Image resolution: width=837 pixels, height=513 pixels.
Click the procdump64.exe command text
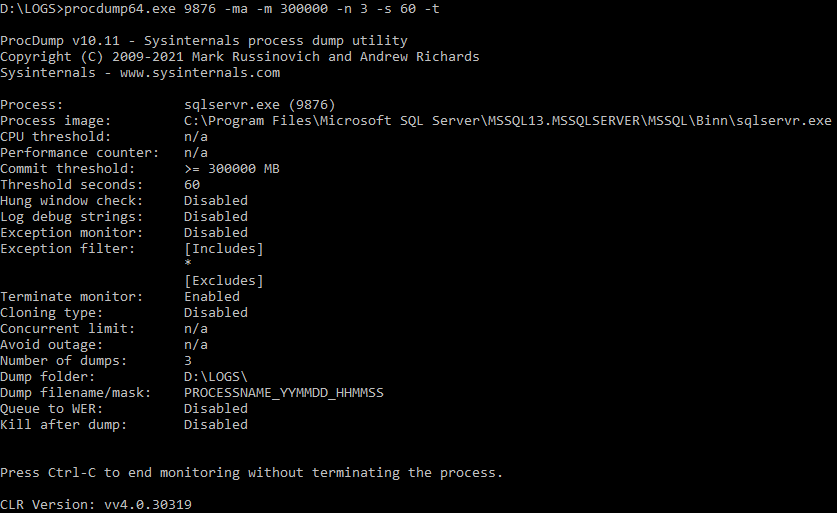coord(252,9)
